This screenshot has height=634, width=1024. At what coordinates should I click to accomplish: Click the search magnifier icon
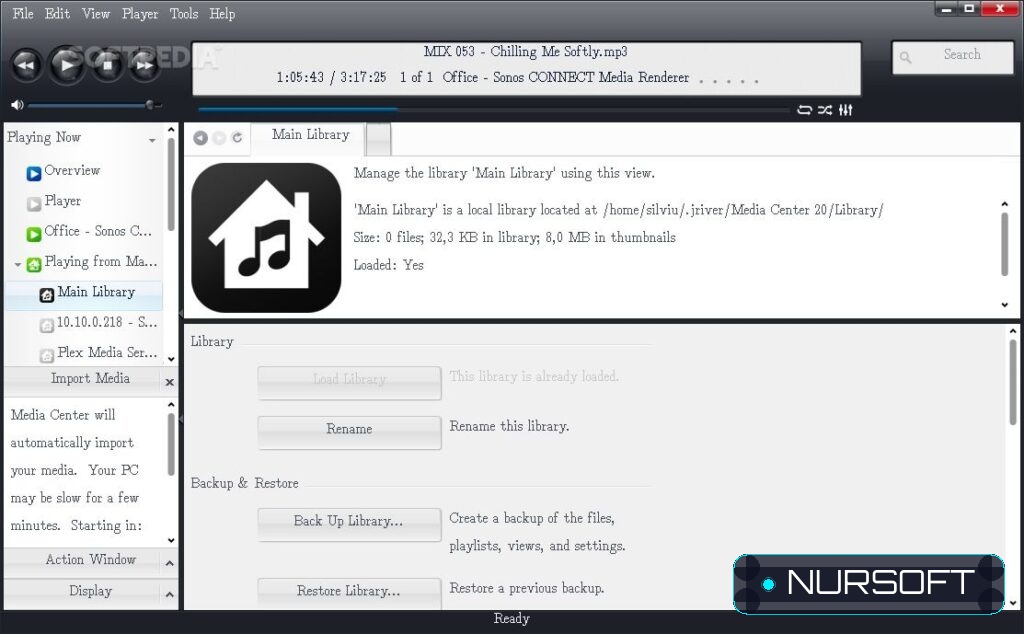coord(905,57)
